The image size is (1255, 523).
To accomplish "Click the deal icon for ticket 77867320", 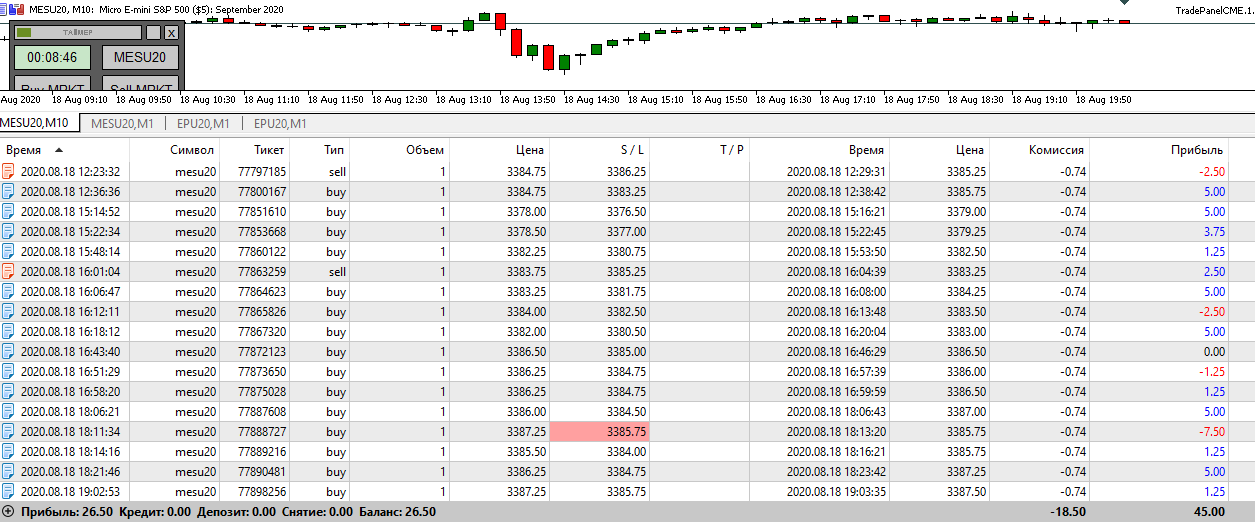I will (x=9, y=331).
